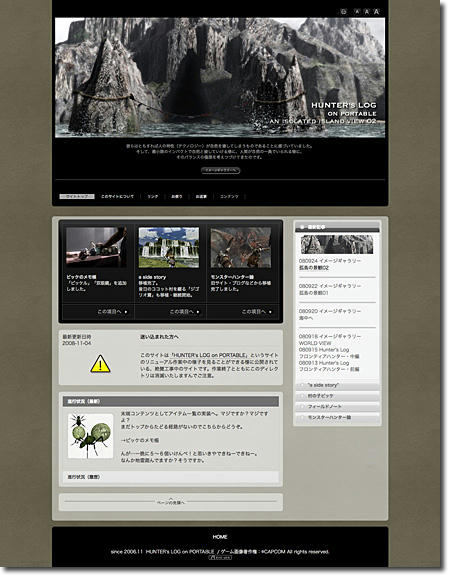Click the rocky island banner image
The width and height of the screenshot is (470, 577).
pos(220,78)
